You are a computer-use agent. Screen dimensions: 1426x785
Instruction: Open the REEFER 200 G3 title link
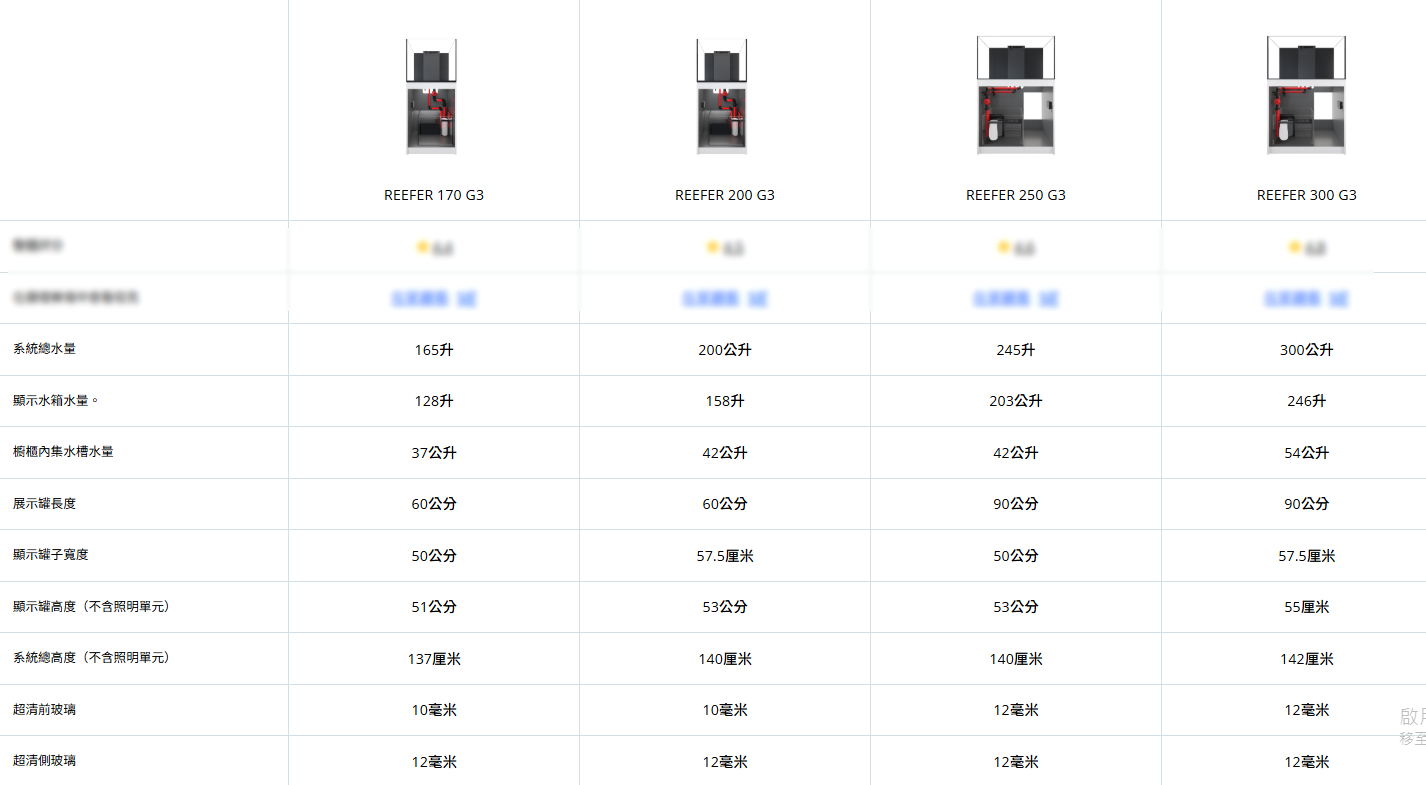(724, 195)
